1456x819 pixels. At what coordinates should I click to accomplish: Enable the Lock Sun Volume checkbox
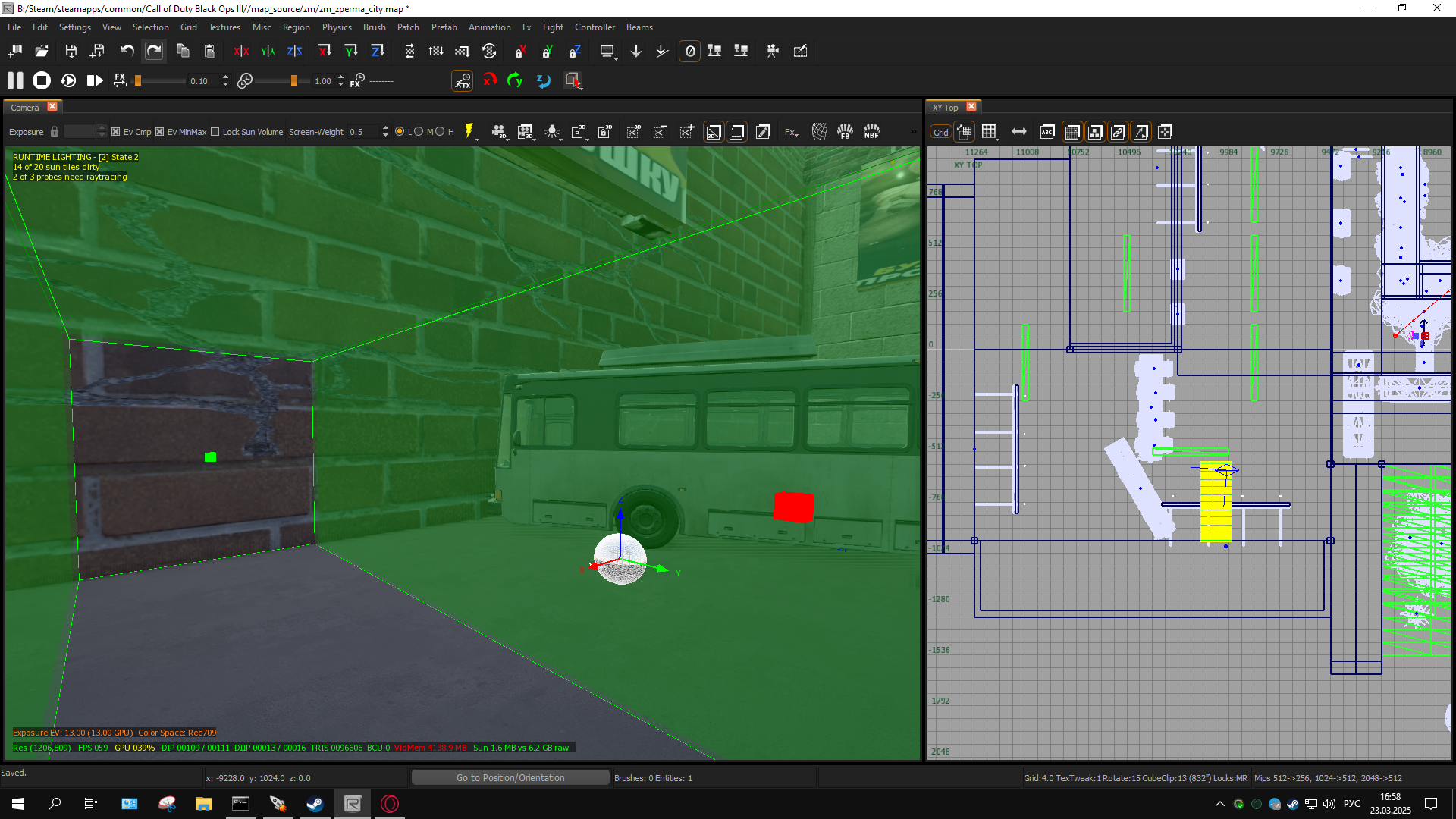pos(215,132)
